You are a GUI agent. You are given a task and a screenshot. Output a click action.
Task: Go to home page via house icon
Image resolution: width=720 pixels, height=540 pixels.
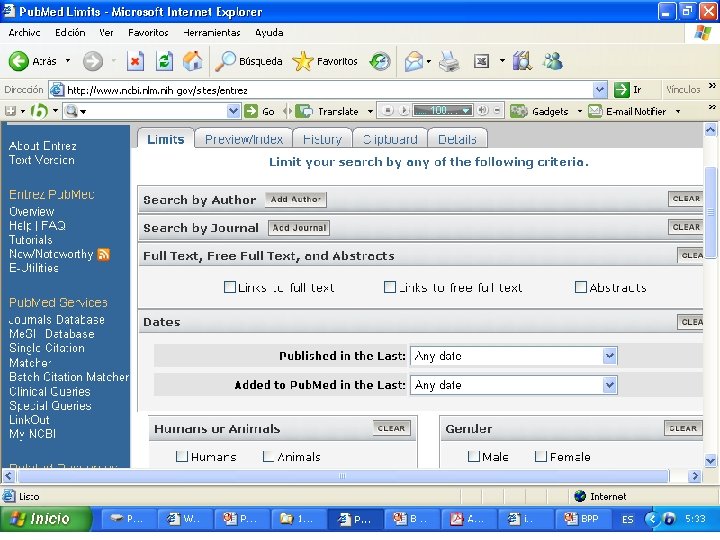tap(192, 61)
